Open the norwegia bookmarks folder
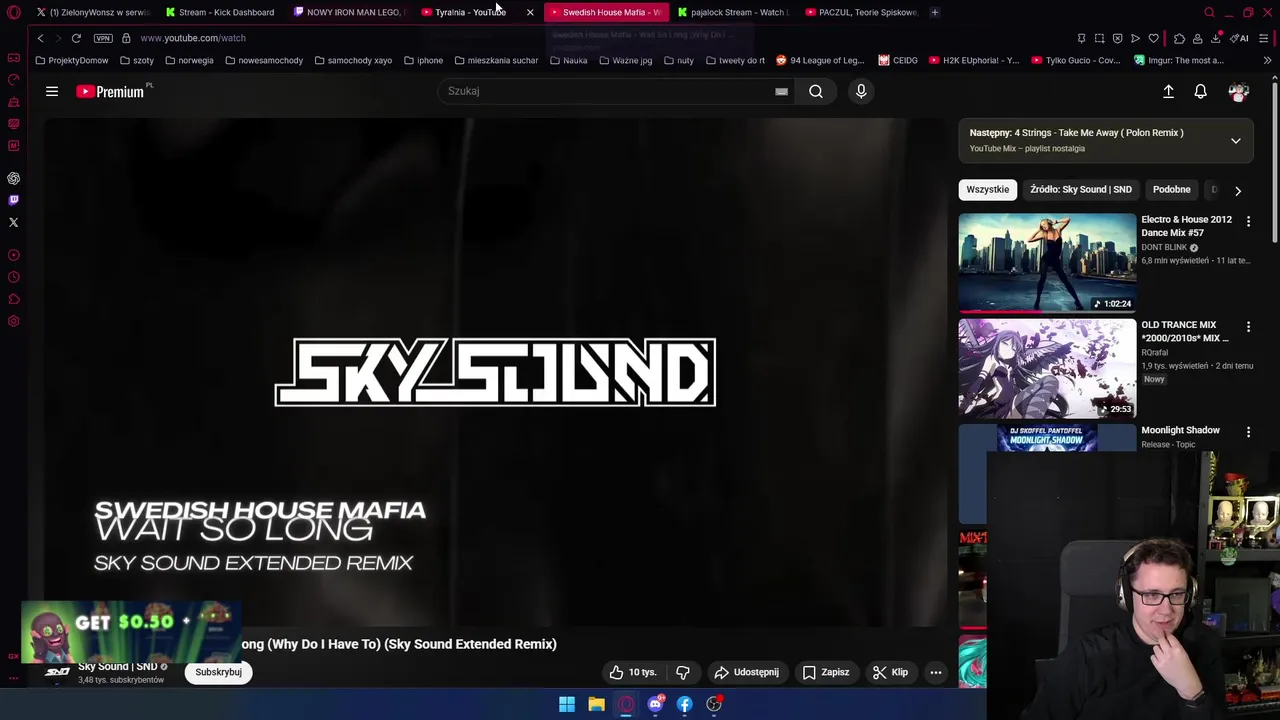 tap(189, 60)
